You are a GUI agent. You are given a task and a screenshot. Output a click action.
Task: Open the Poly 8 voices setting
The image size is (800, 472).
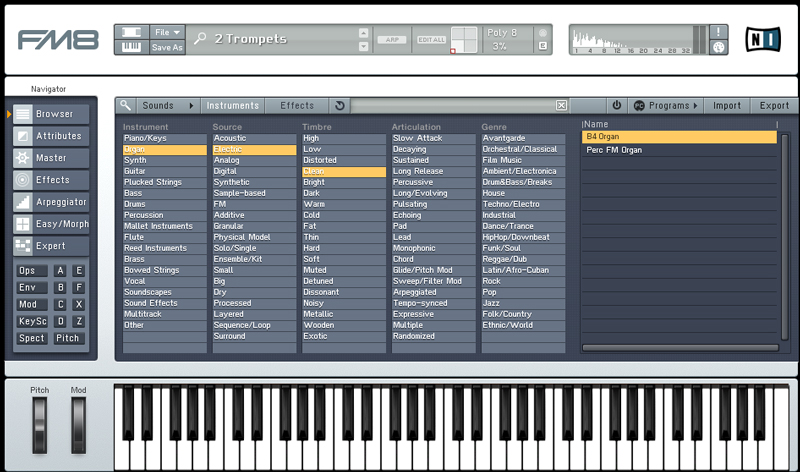[502, 33]
